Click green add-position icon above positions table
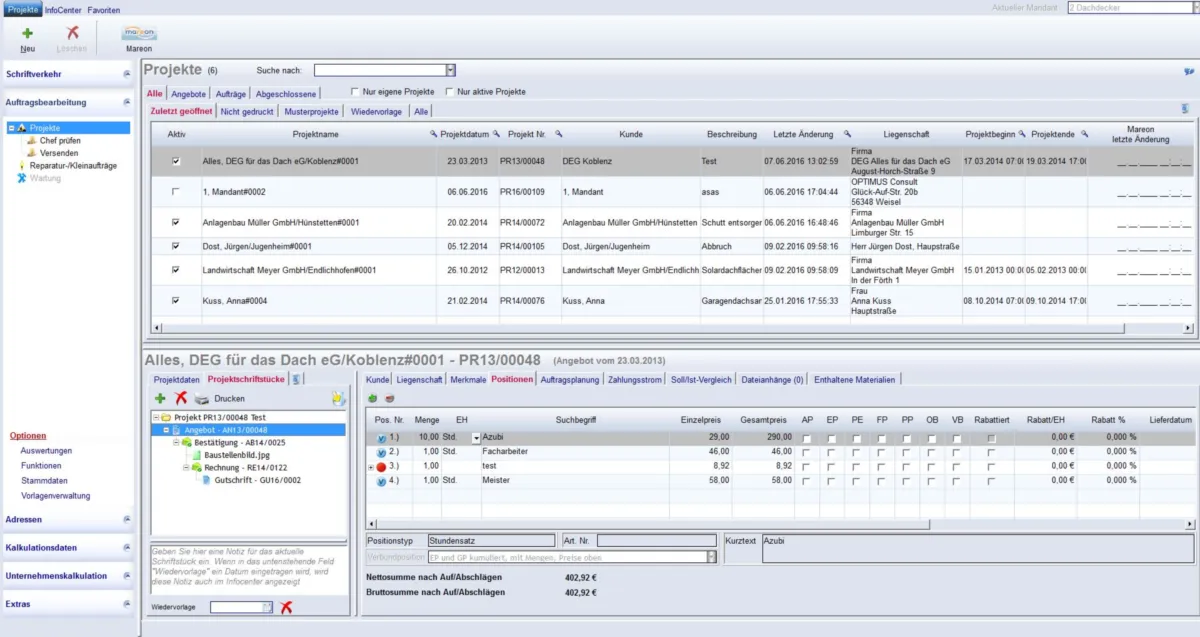This screenshot has width=1200, height=637. pyautogui.click(x=372, y=398)
